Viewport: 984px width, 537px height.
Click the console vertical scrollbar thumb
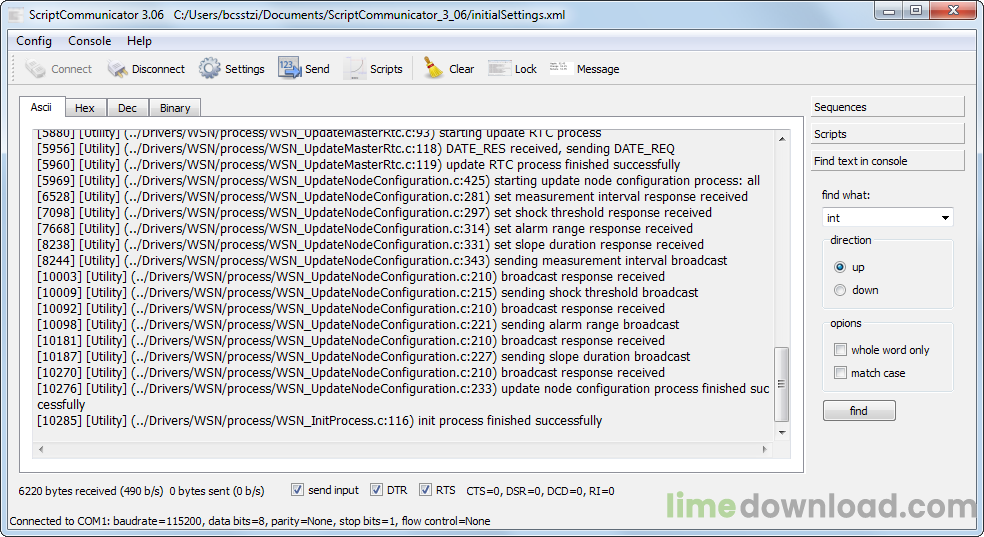click(x=782, y=384)
